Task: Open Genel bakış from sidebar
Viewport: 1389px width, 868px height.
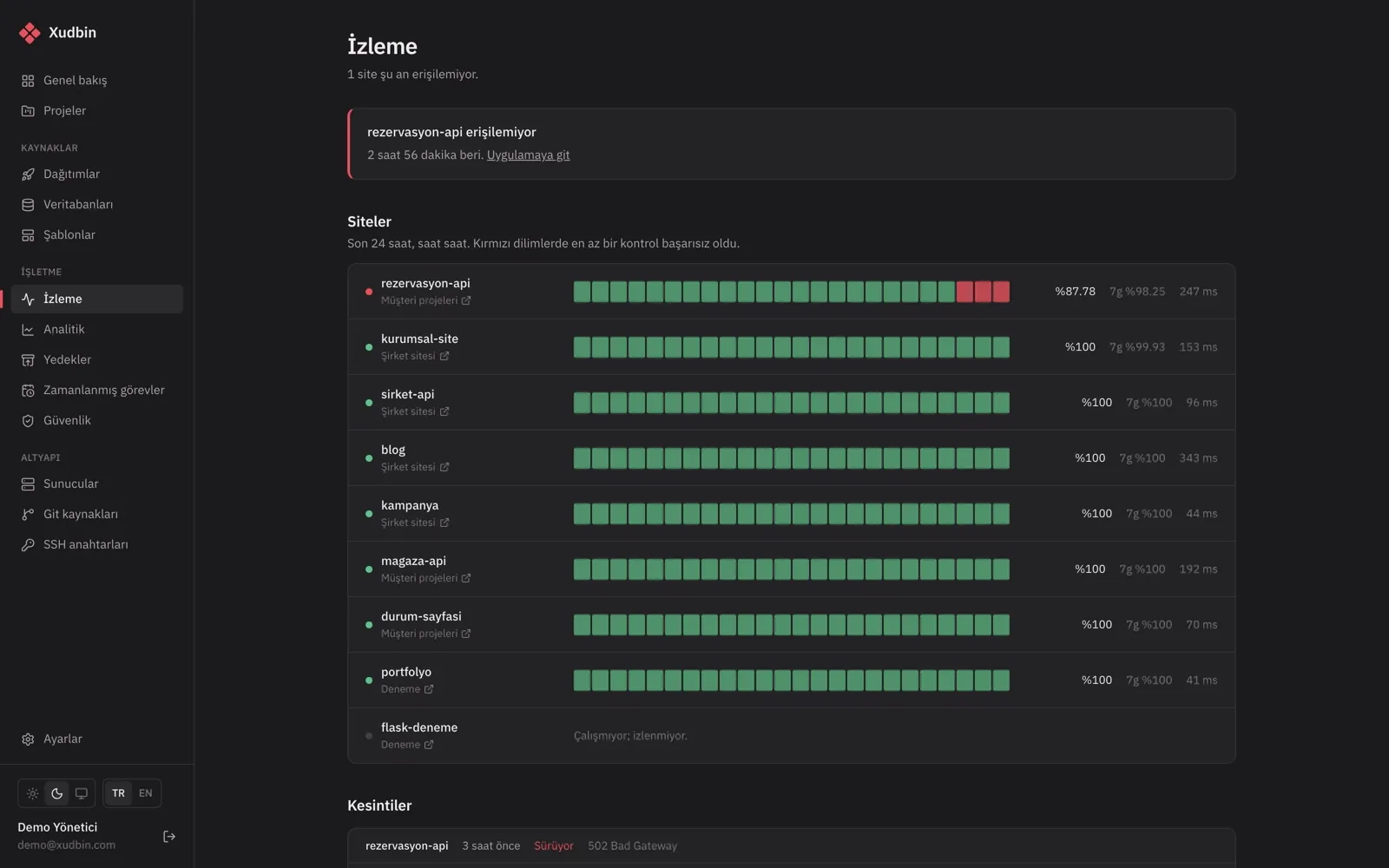Action: pyautogui.click(x=96, y=80)
